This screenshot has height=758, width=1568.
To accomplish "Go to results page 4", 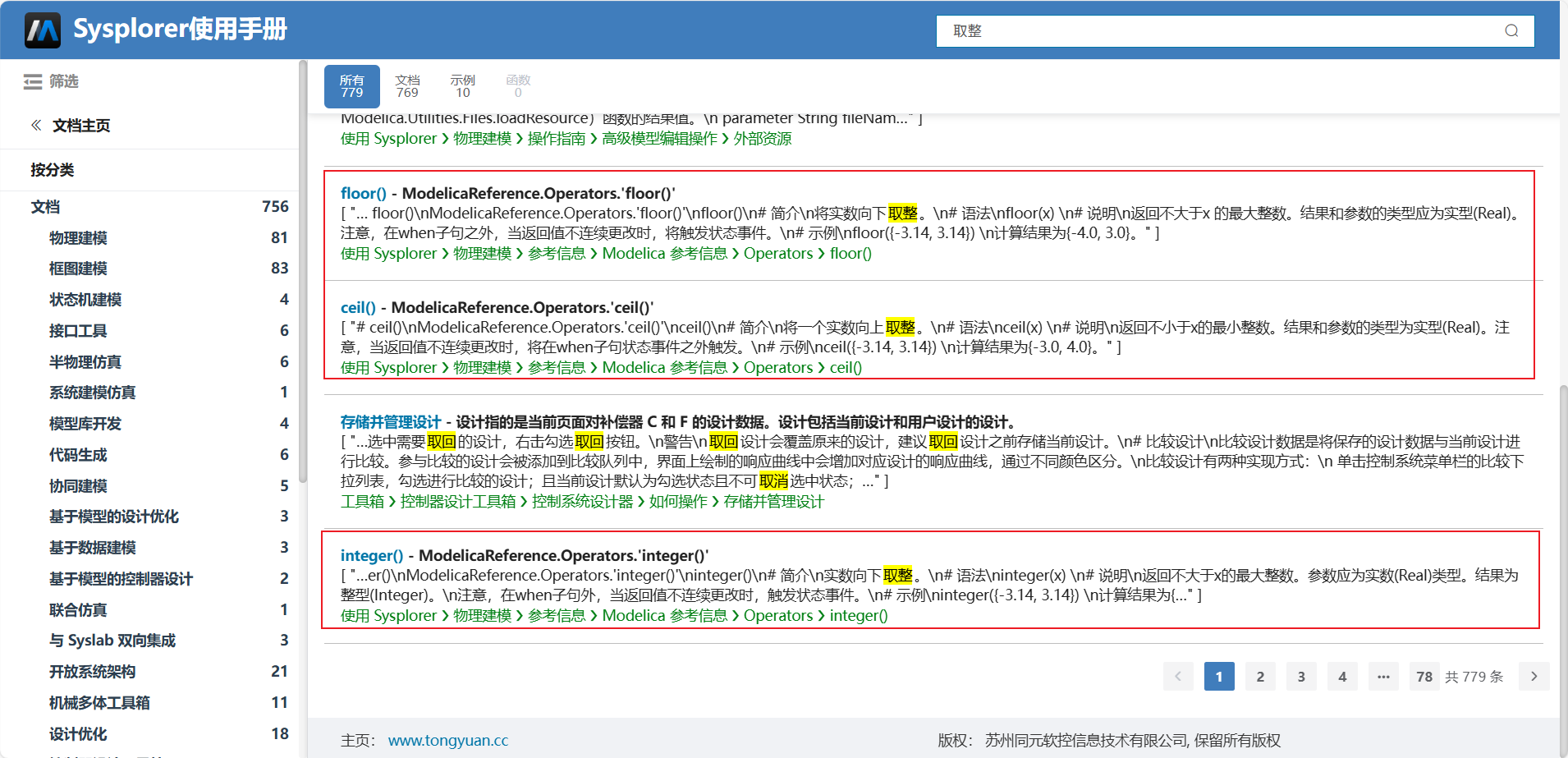I will coord(1342,677).
